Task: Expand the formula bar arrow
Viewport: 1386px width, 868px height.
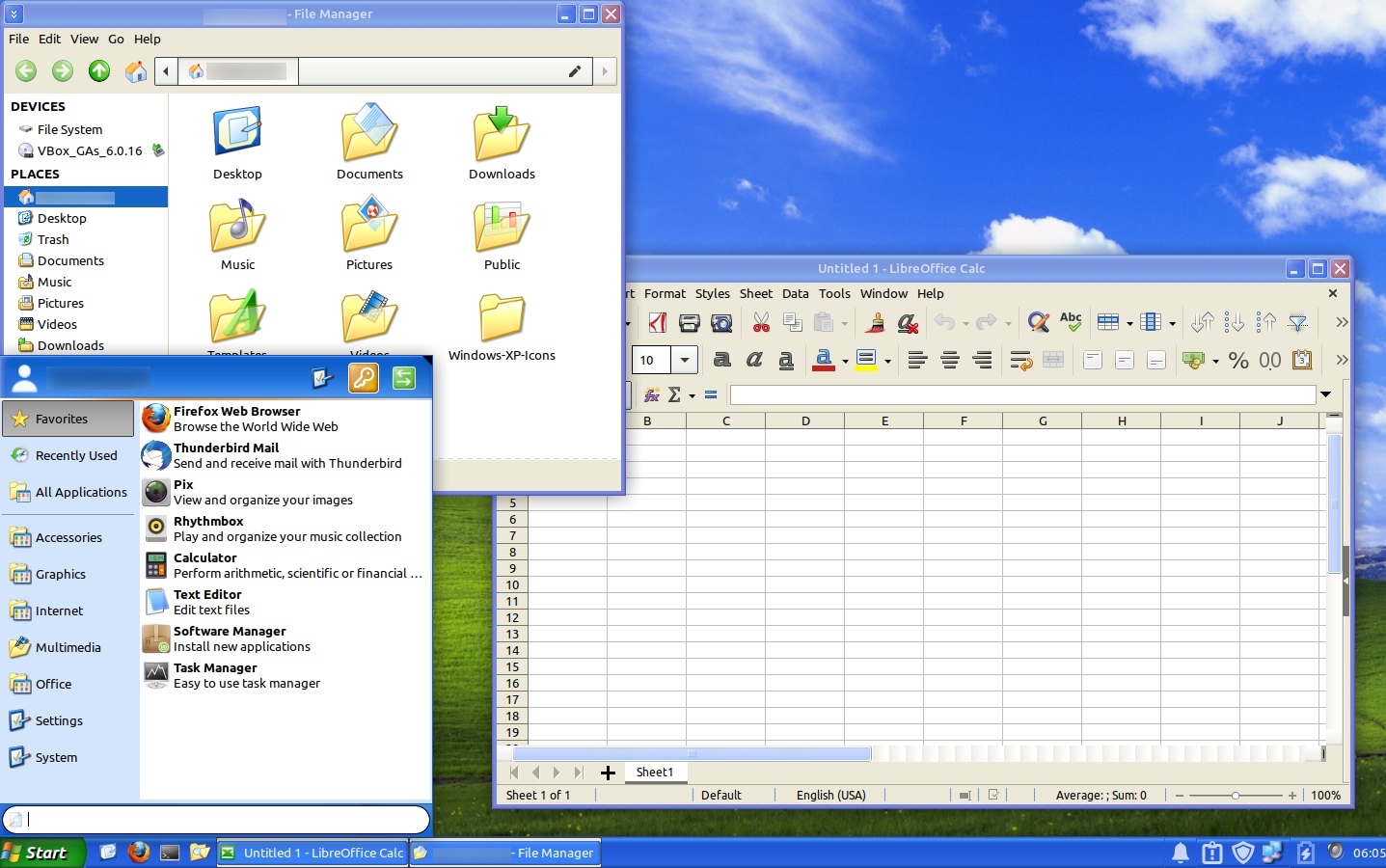Action: click(1326, 394)
